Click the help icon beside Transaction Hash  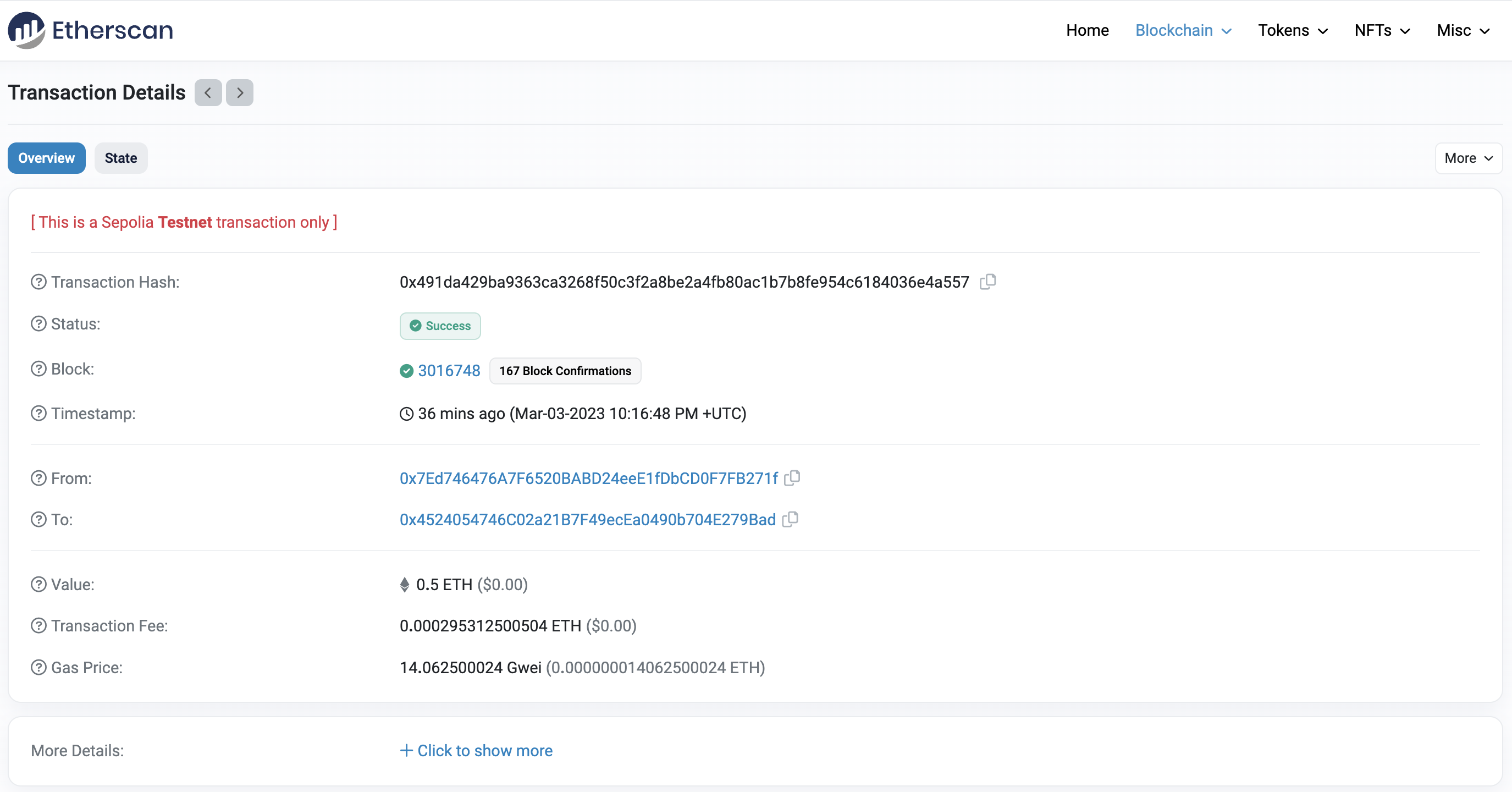[37, 282]
